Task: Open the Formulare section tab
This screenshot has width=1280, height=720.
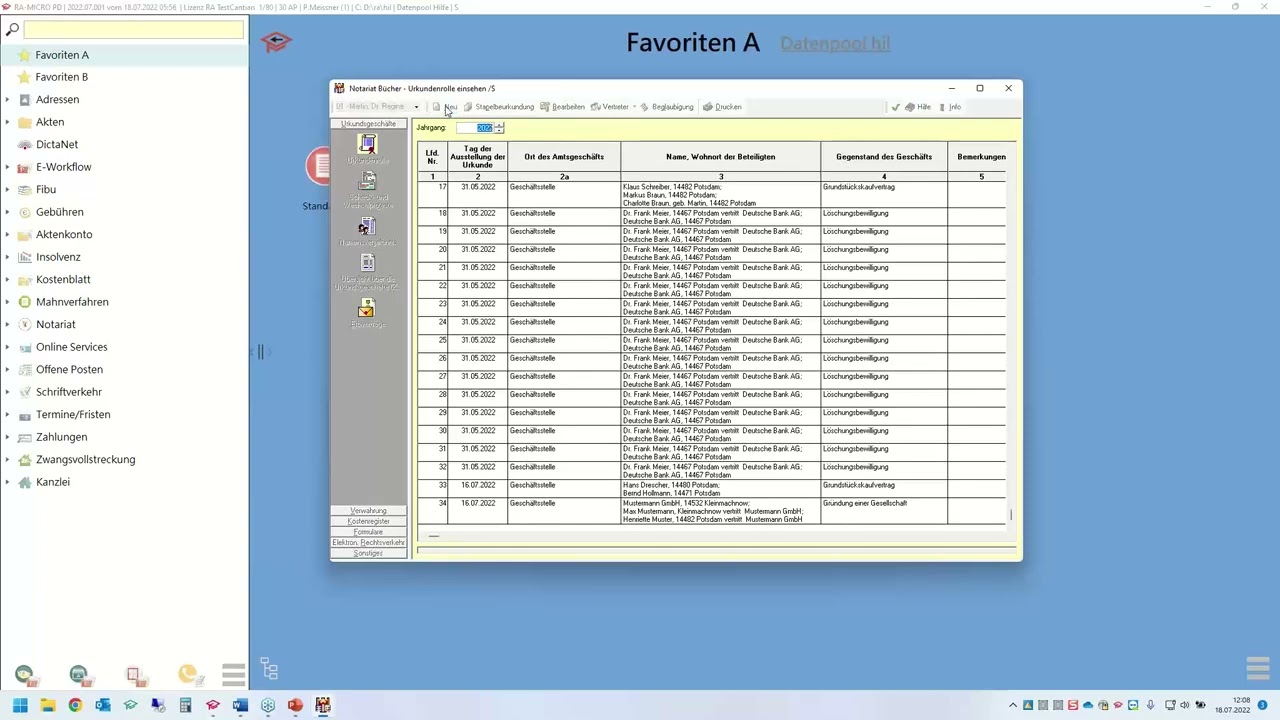Action: pyautogui.click(x=368, y=532)
